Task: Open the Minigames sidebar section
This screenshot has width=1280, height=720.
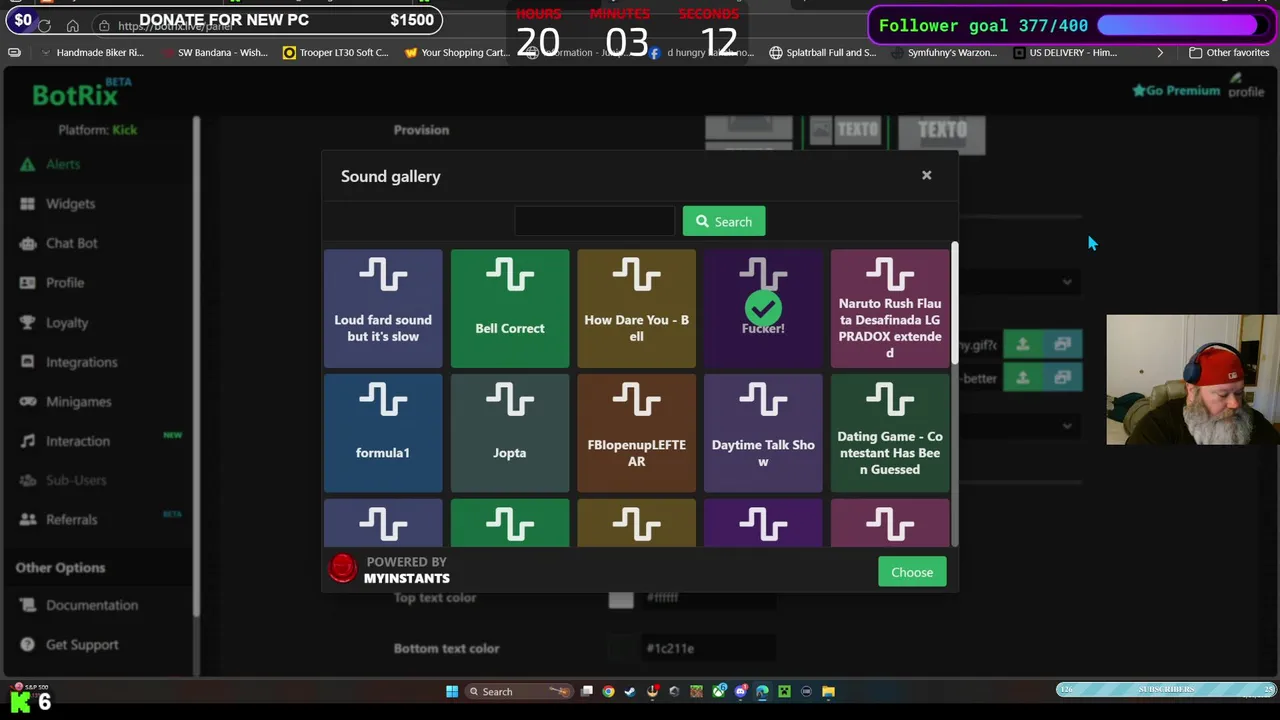Action: point(78,401)
